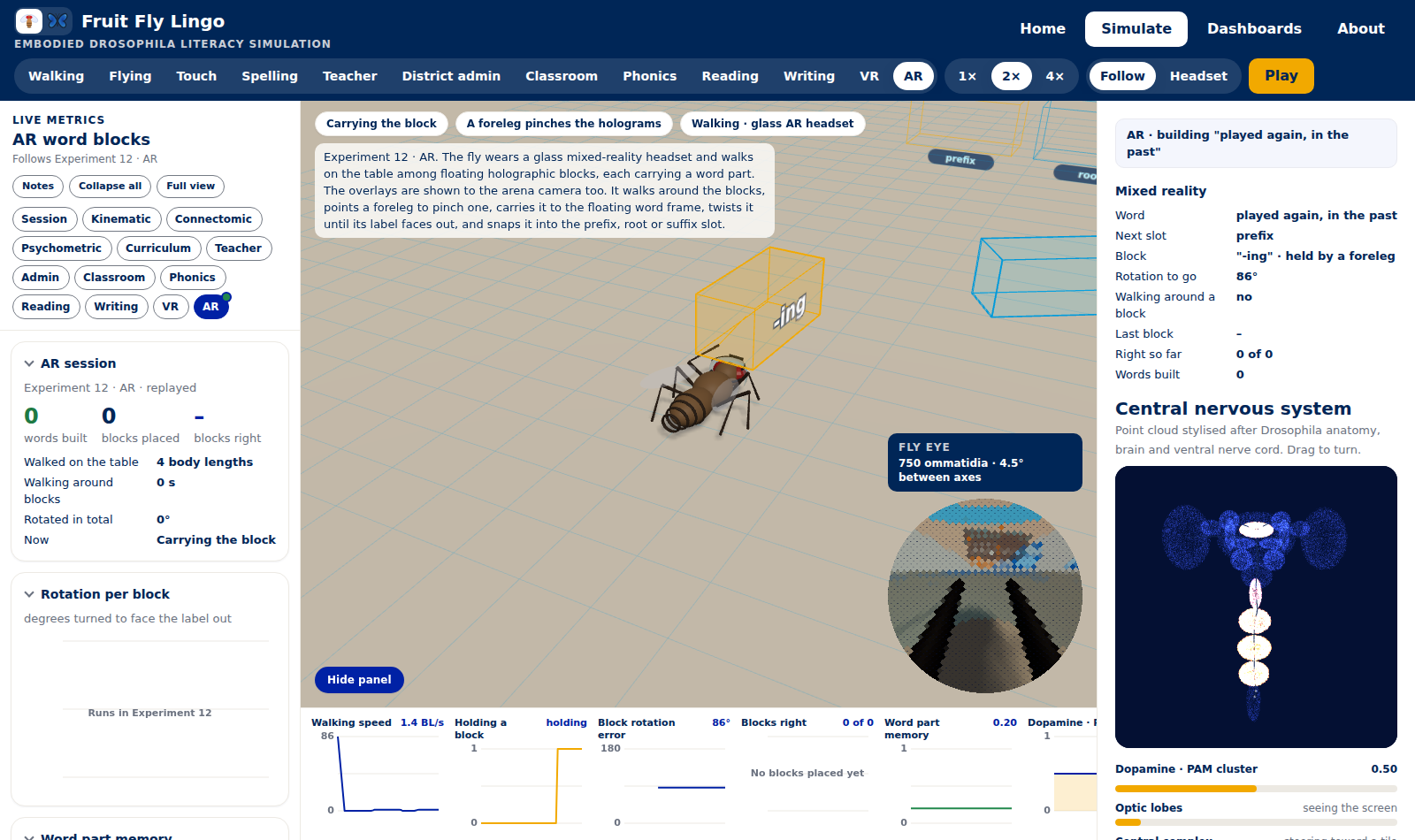
Task: Toggle AR chip in the live metrics panel
Action: coord(210,307)
